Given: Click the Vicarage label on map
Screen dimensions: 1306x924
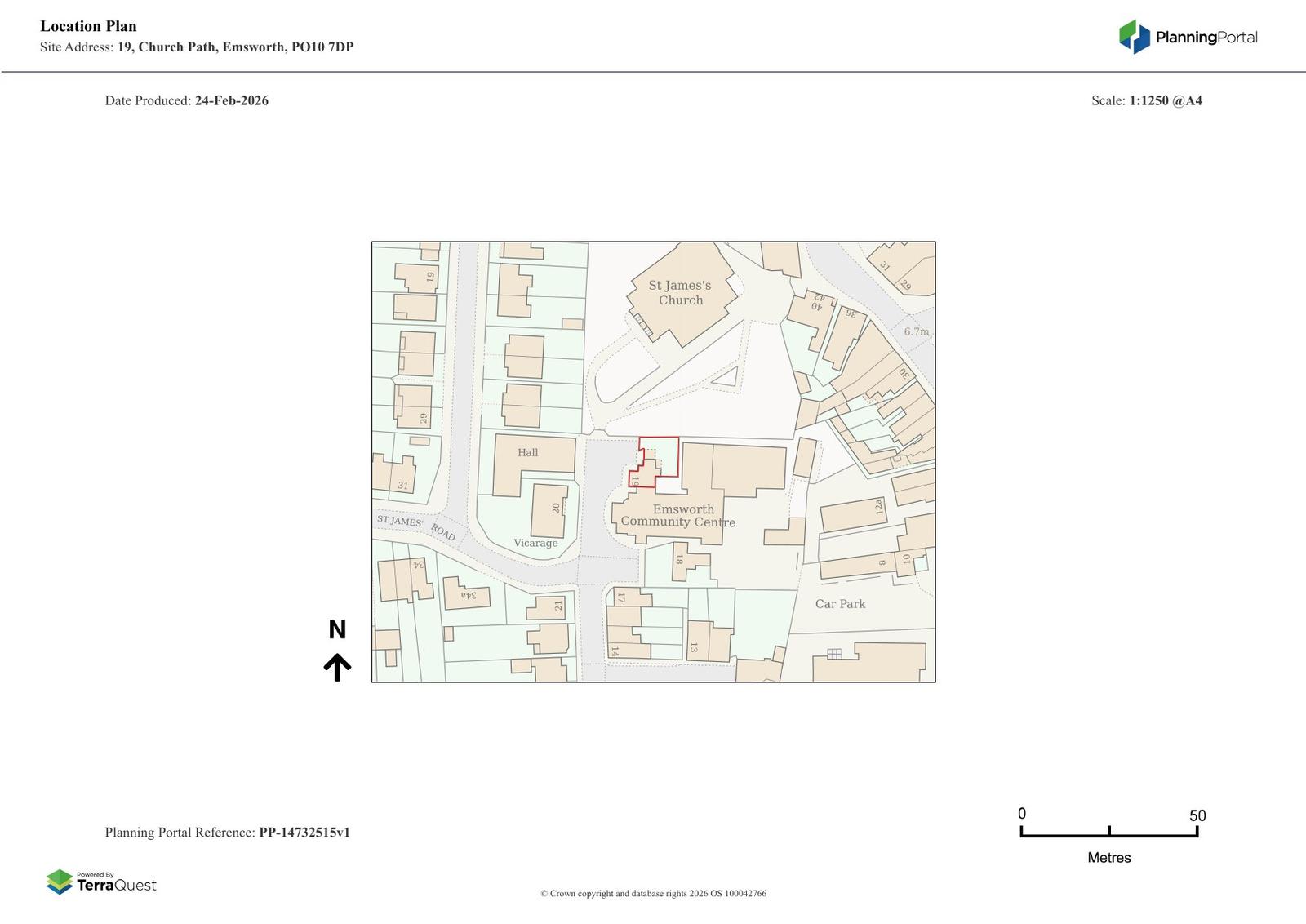Looking at the screenshot, I should (535, 543).
